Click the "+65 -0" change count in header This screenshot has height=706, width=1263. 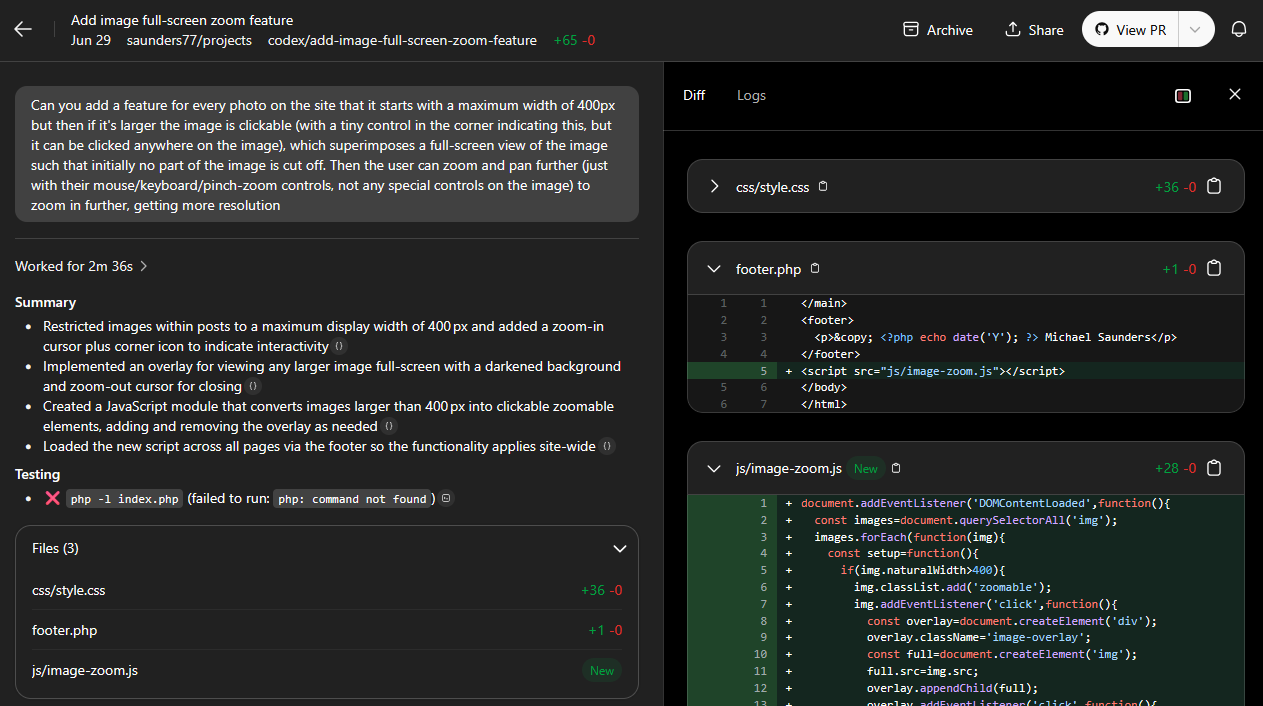(573, 41)
